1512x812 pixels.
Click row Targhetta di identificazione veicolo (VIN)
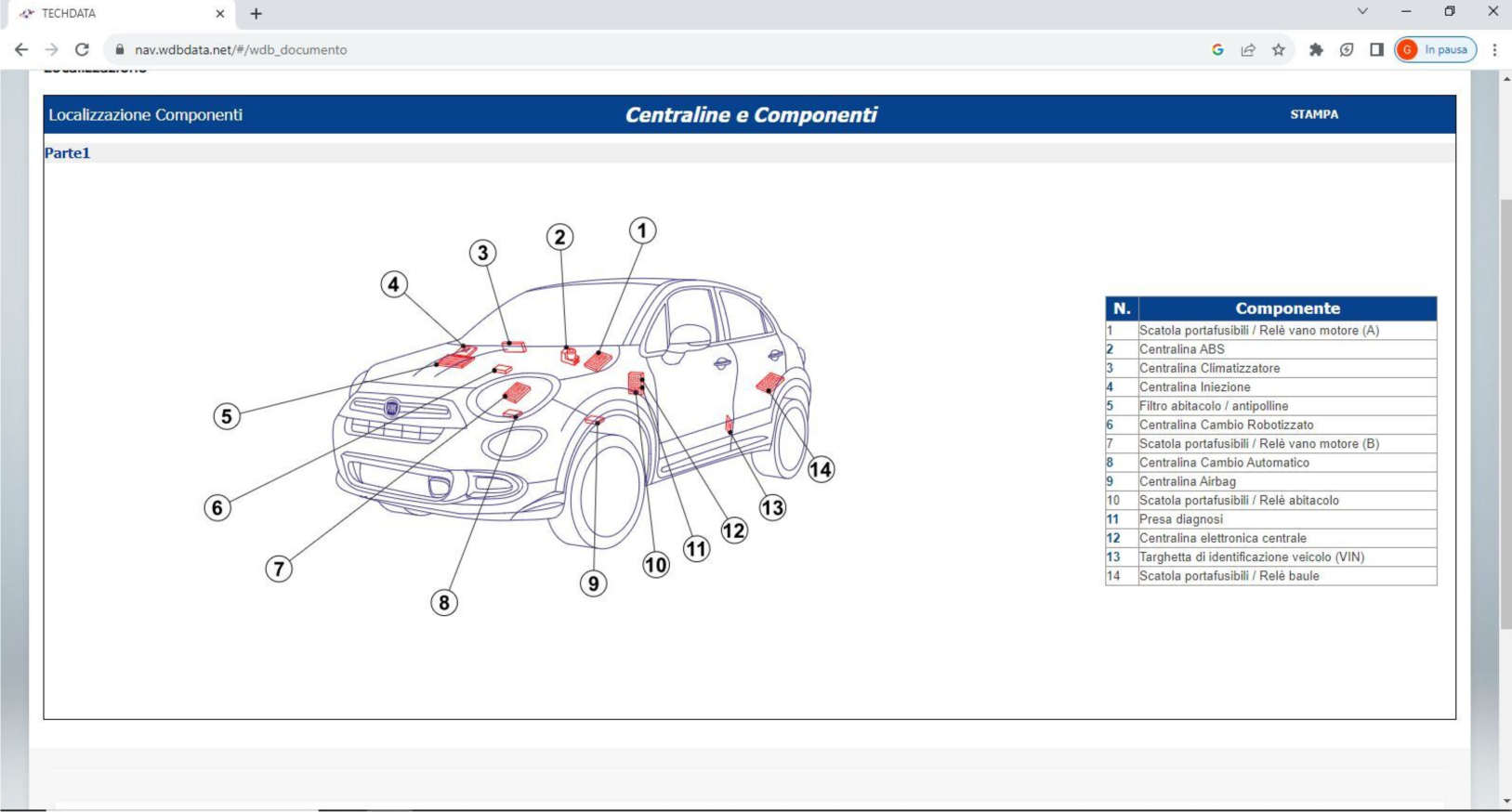(1270, 557)
